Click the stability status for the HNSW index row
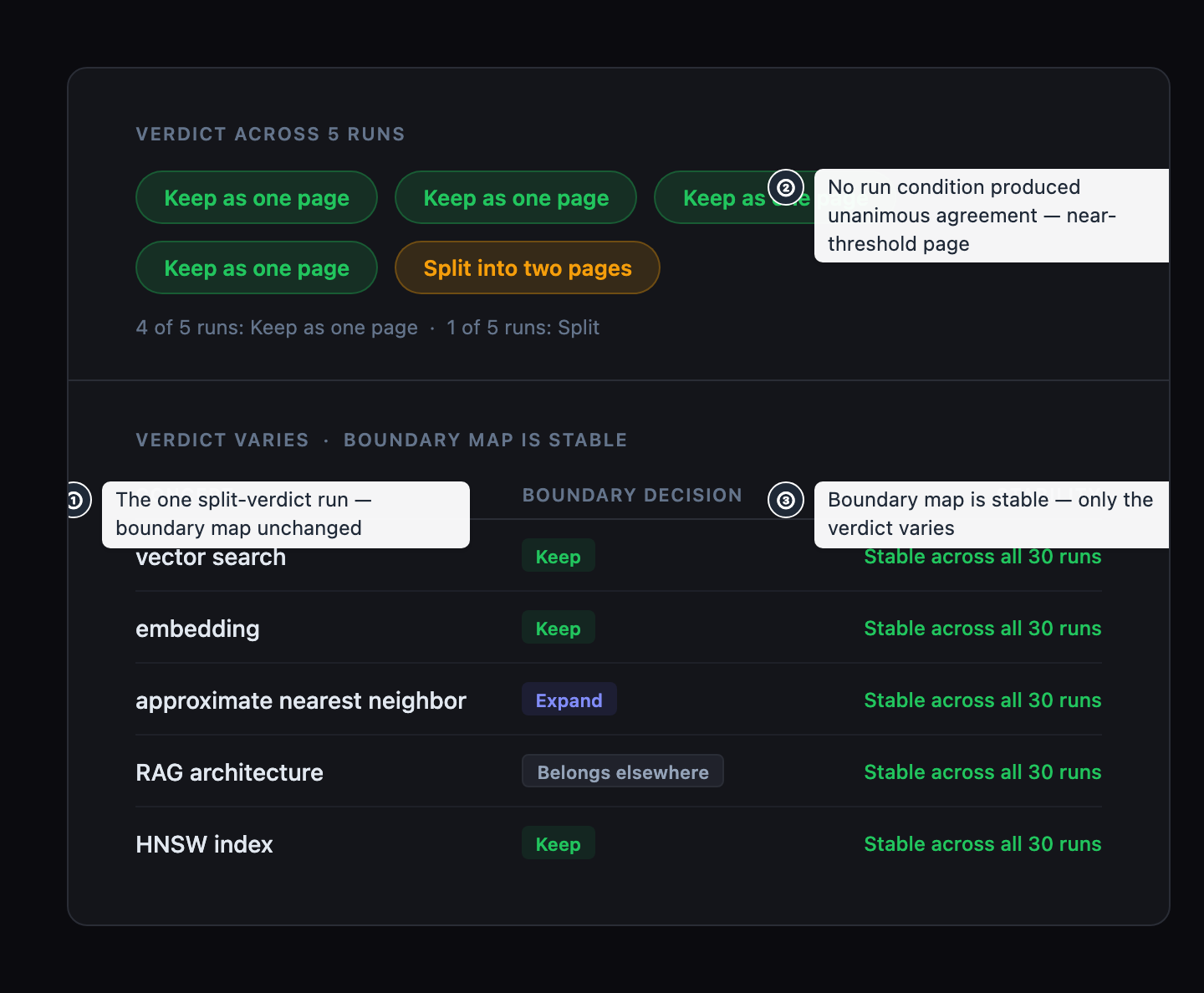This screenshot has height=993, width=1204. point(982,844)
